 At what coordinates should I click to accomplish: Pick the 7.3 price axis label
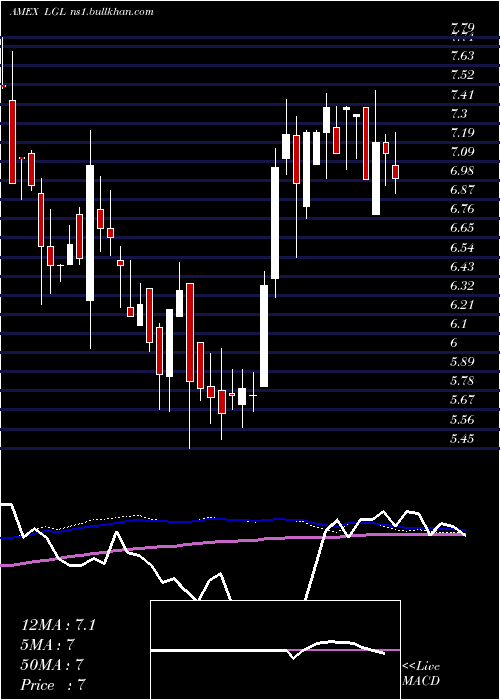point(459,113)
